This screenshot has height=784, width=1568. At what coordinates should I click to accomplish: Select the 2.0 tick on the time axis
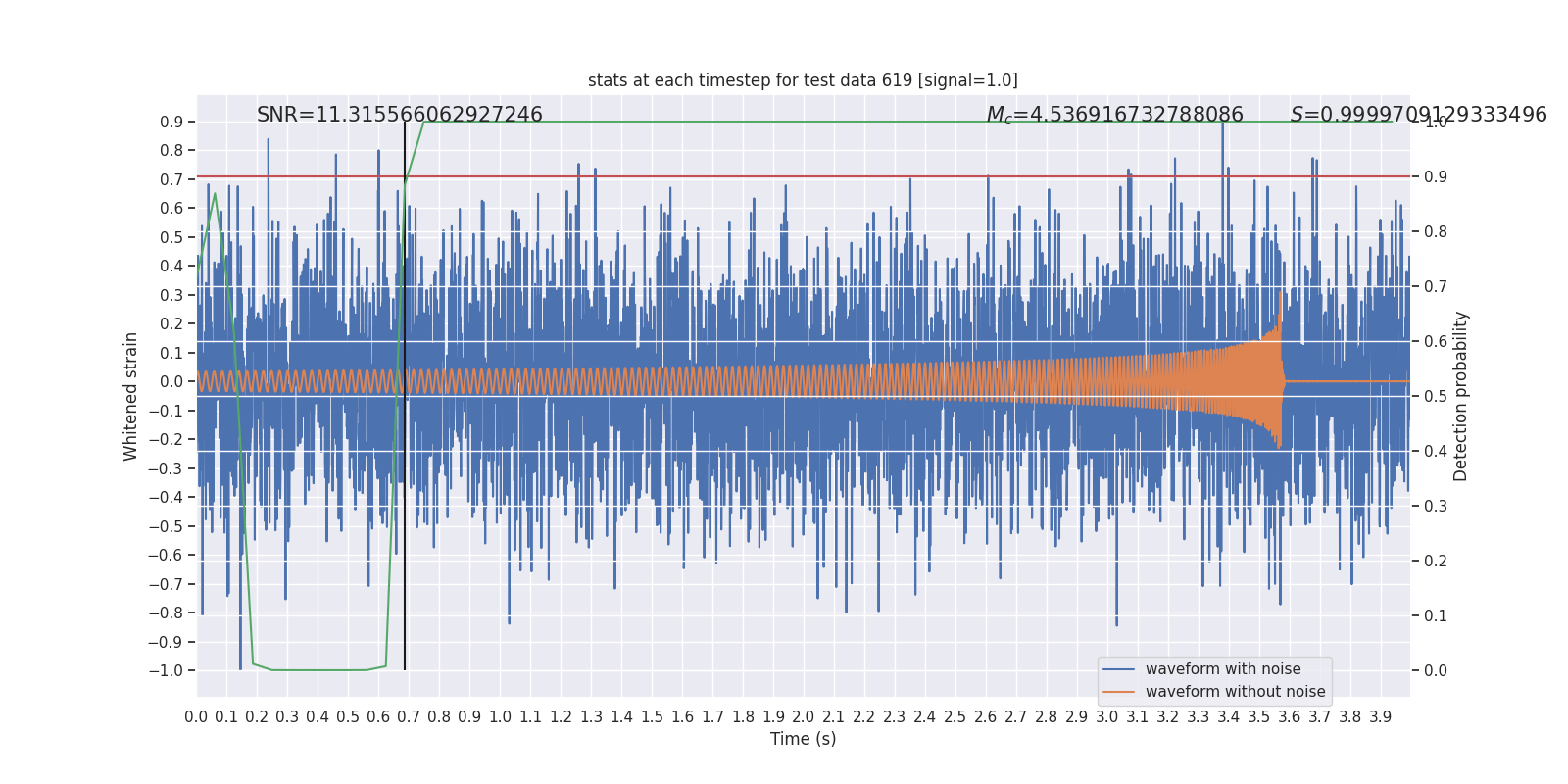coord(804,717)
